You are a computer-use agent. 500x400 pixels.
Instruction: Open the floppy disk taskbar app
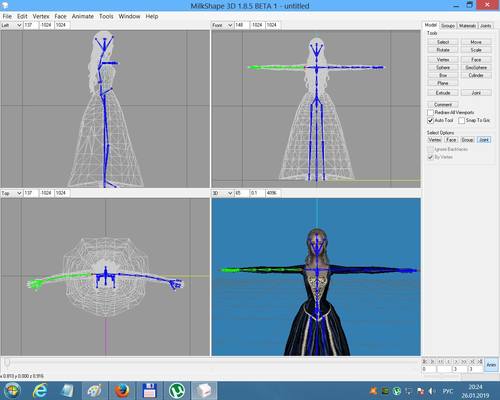(x=150, y=390)
